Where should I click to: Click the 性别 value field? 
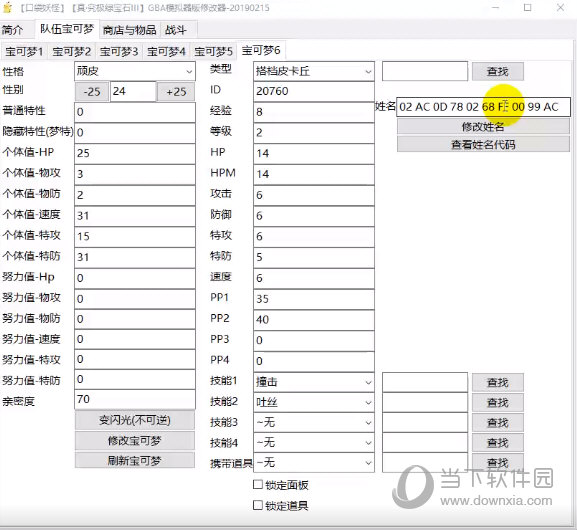(x=133, y=91)
